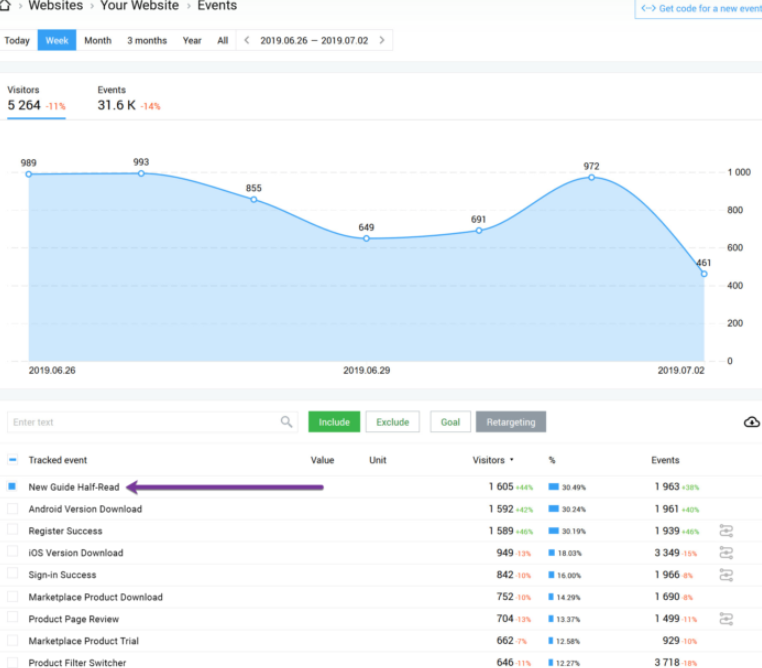Toggle the select-all checkbox in table header

click(12, 460)
